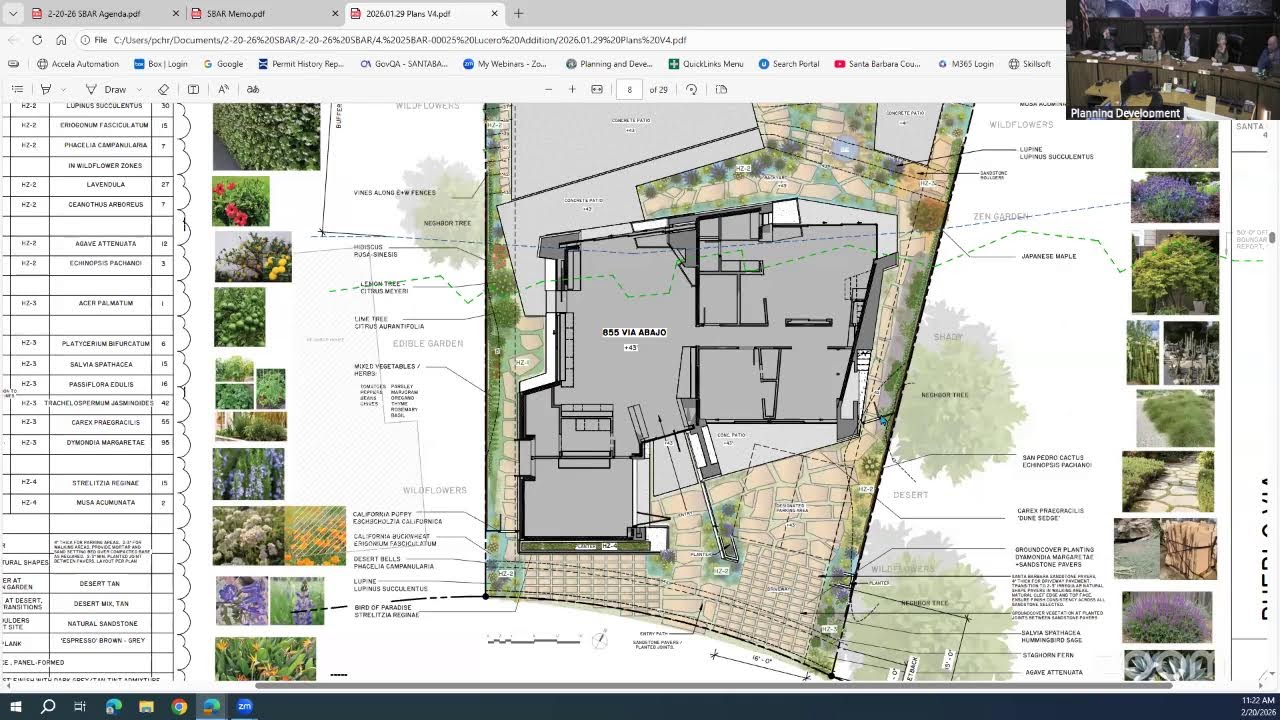Click the '855 VIA ABAJO' label on the plan
This screenshot has width=1280, height=720.
point(634,332)
